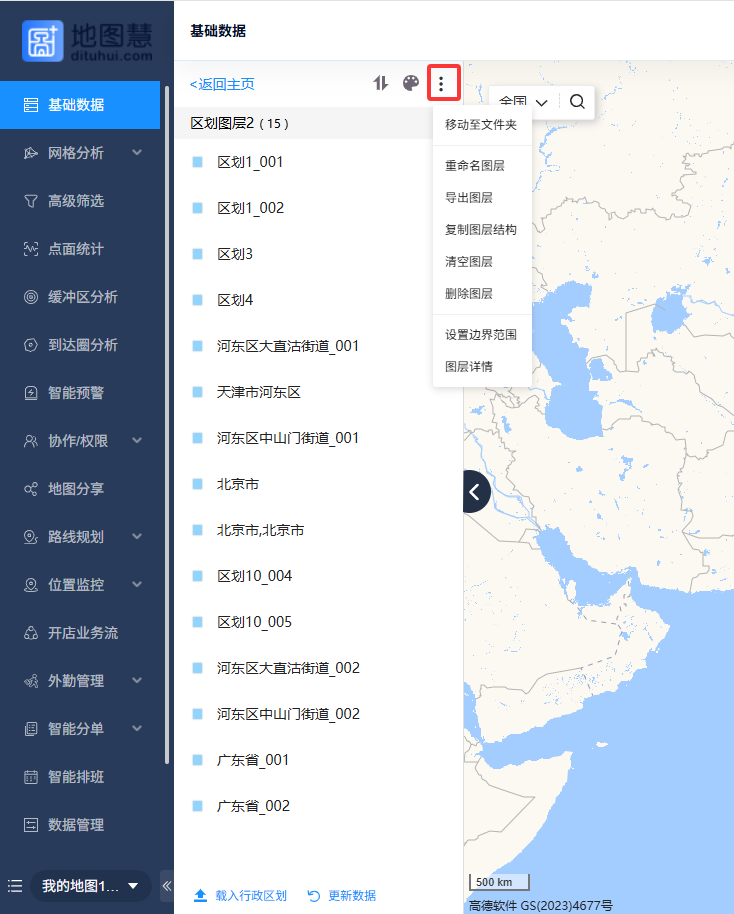Open 地图分享 in the sidebar
734x914 pixels.
coord(76,489)
